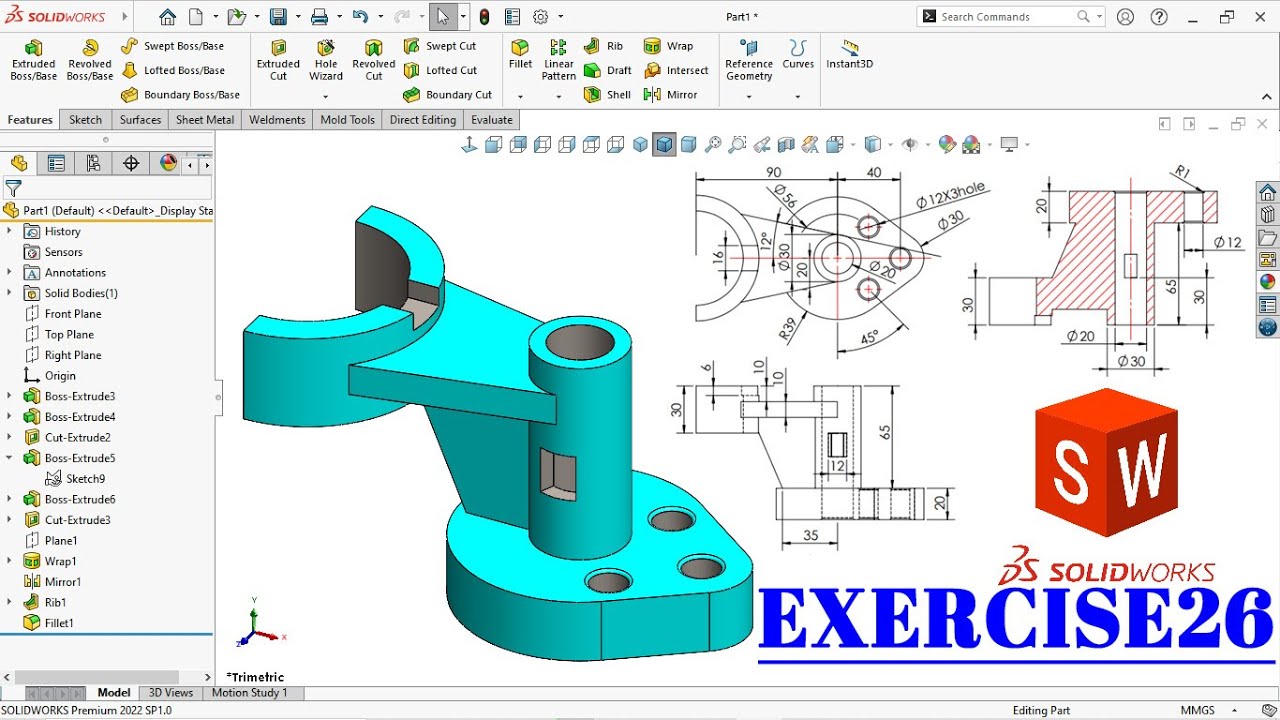The image size is (1280, 720).
Task: Expand the Boss-Extrude3 feature
Action: (x=9, y=396)
